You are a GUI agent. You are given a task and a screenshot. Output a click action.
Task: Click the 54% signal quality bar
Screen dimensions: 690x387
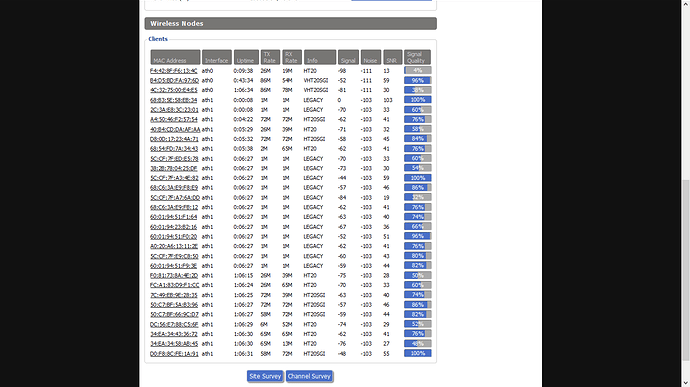coord(418,168)
